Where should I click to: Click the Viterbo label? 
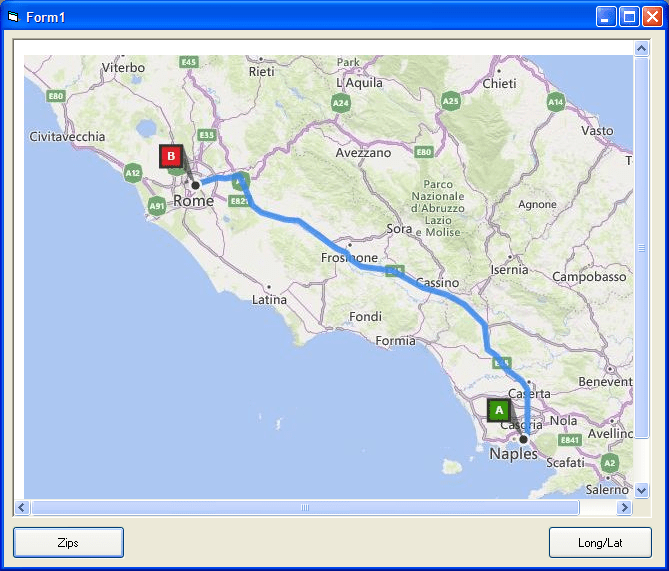123,67
